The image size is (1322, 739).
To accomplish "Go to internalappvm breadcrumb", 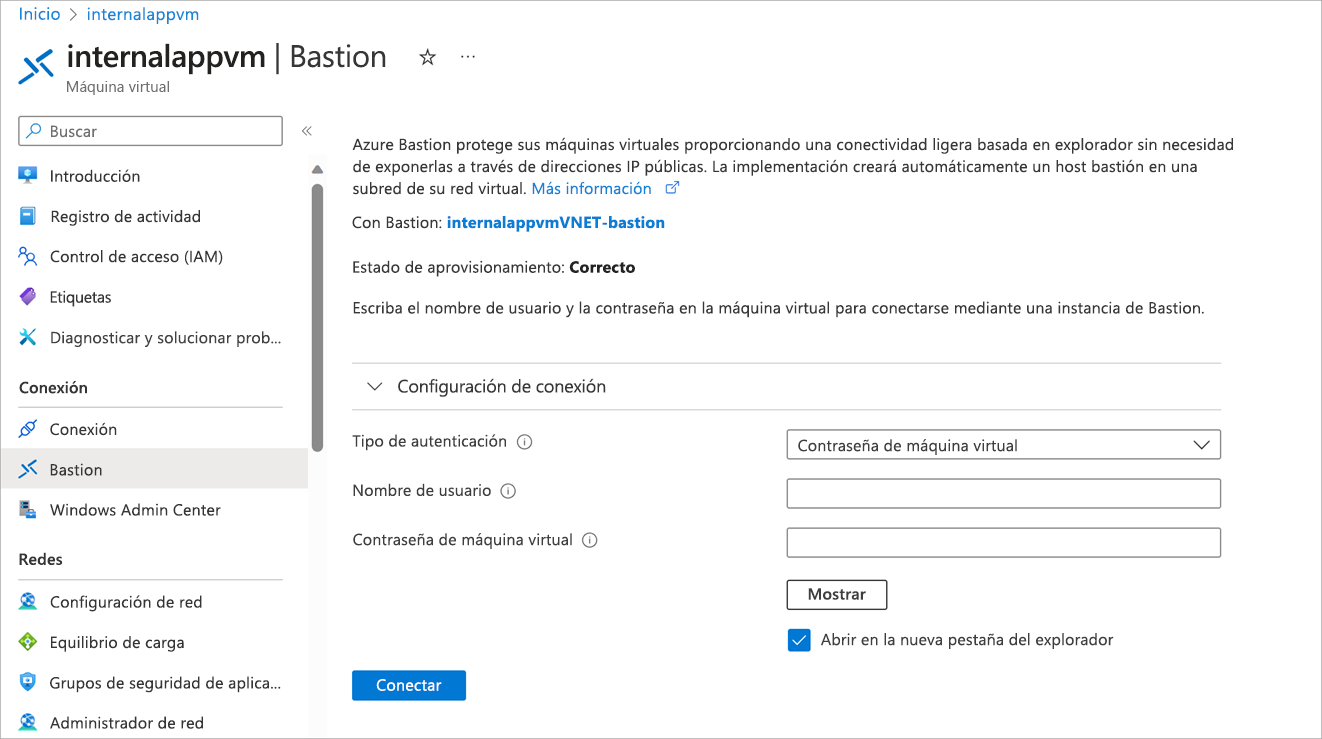I will [x=143, y=14].
